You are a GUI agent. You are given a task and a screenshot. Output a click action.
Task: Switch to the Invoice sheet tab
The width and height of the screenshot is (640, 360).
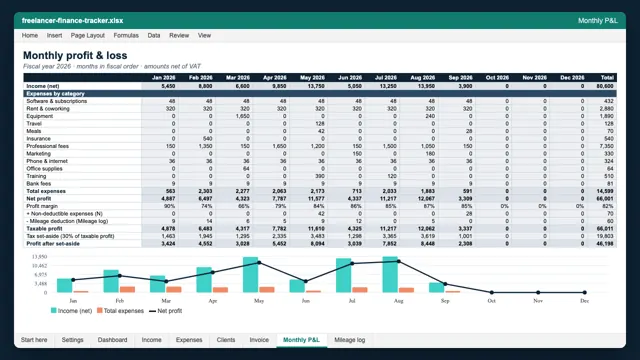[x=259, y=340]
